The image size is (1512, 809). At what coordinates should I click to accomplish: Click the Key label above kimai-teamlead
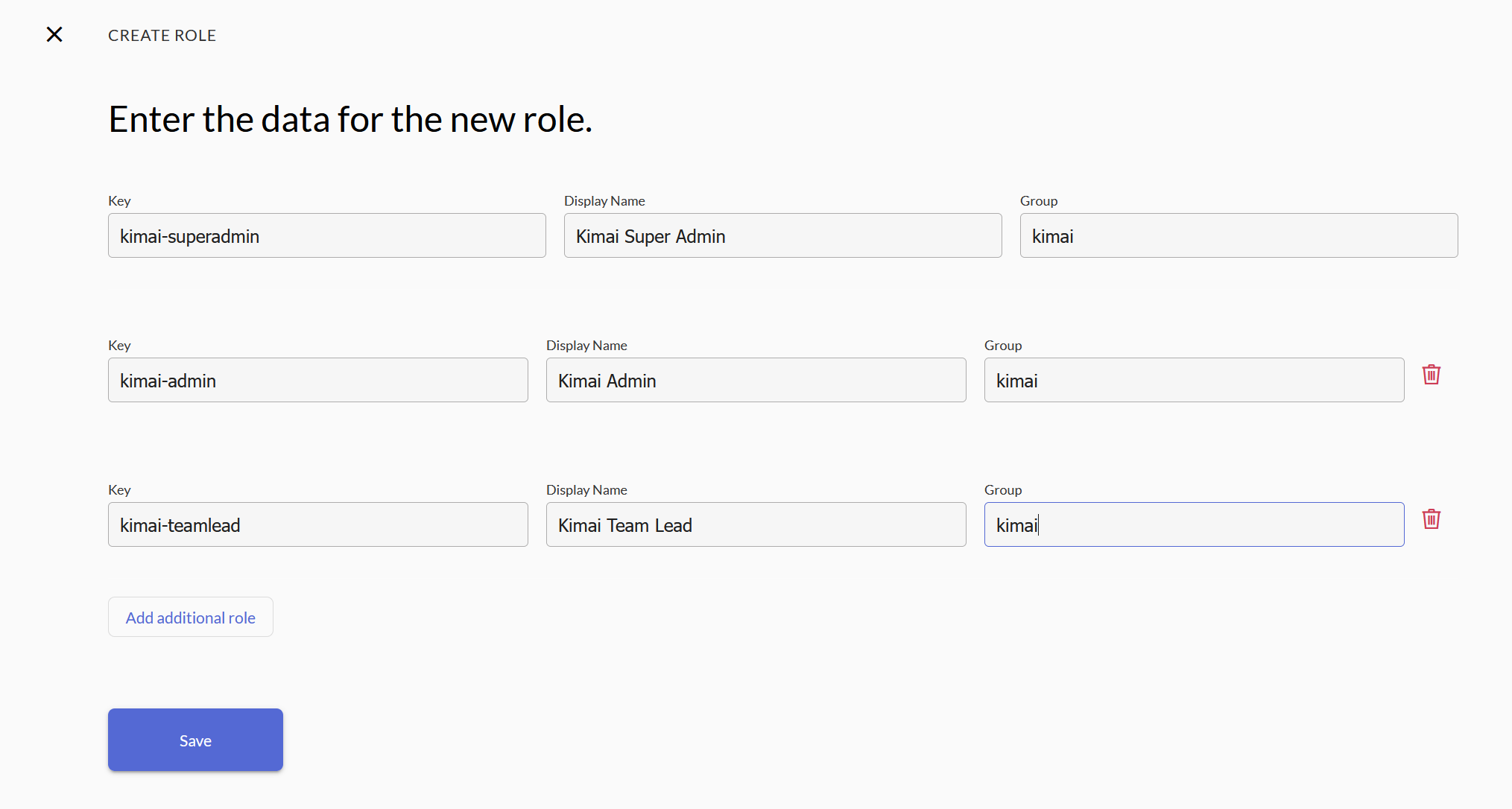click(x=119, y=490)
